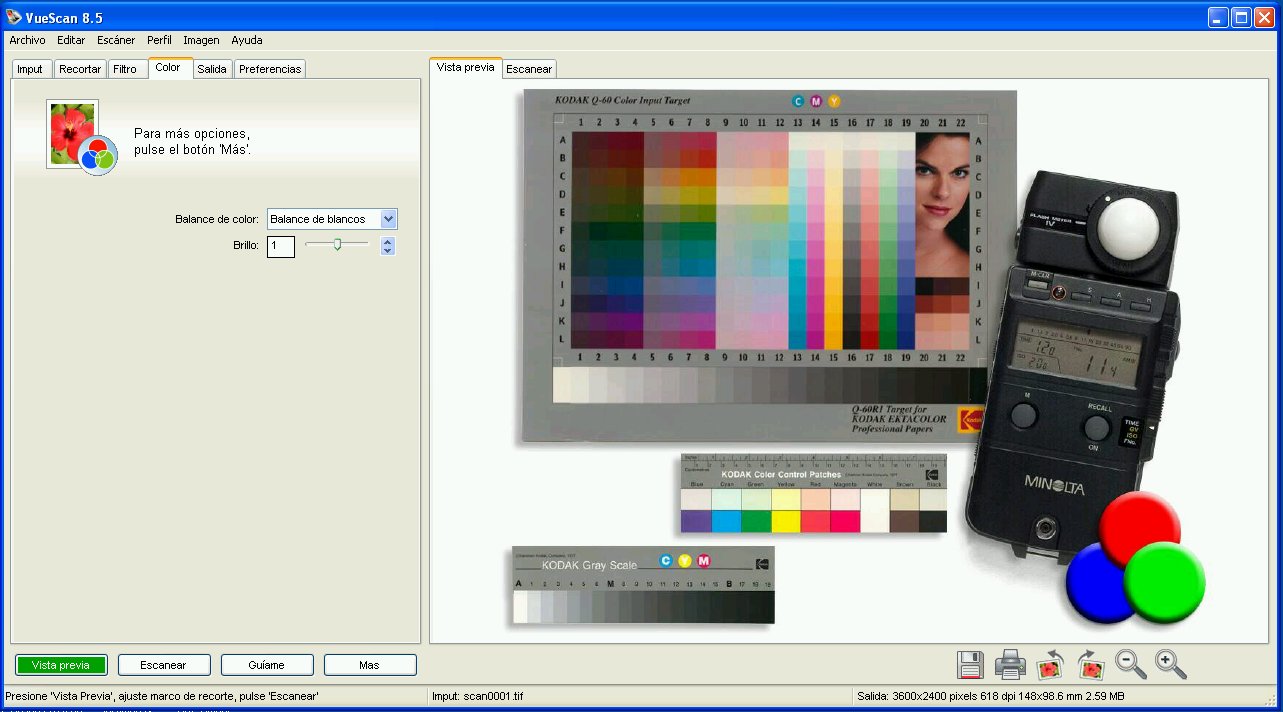Increase Brillo with the up stepper arrow
The image size is (1283, 712).
[388, 240]
